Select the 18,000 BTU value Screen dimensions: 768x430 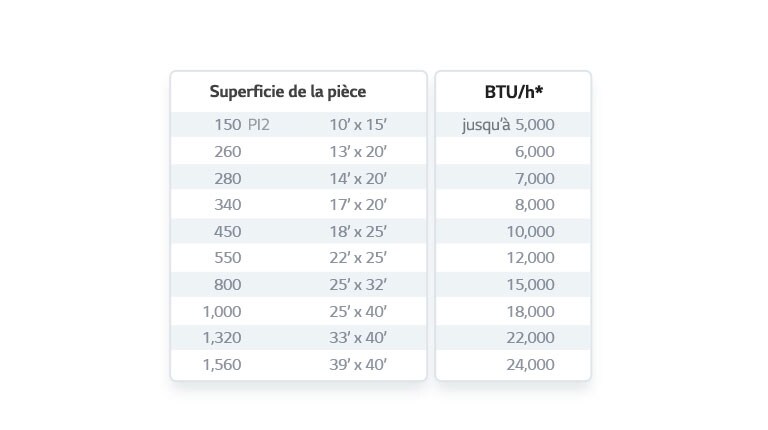530,312
